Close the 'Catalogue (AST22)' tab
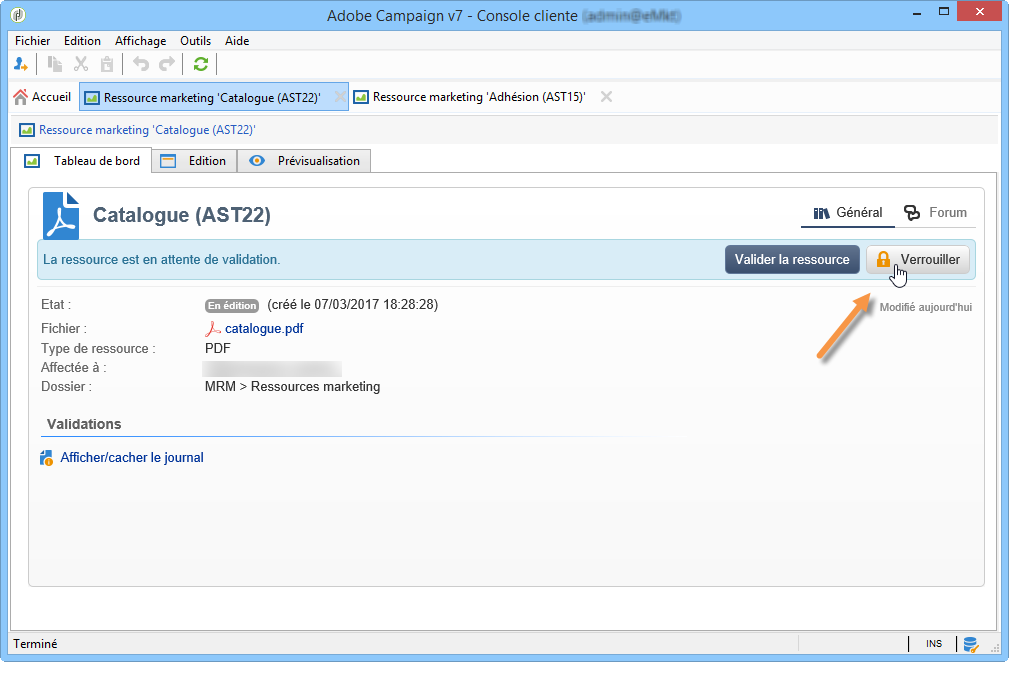Screen dimensions: 1026x693 (x=340, y=97)
